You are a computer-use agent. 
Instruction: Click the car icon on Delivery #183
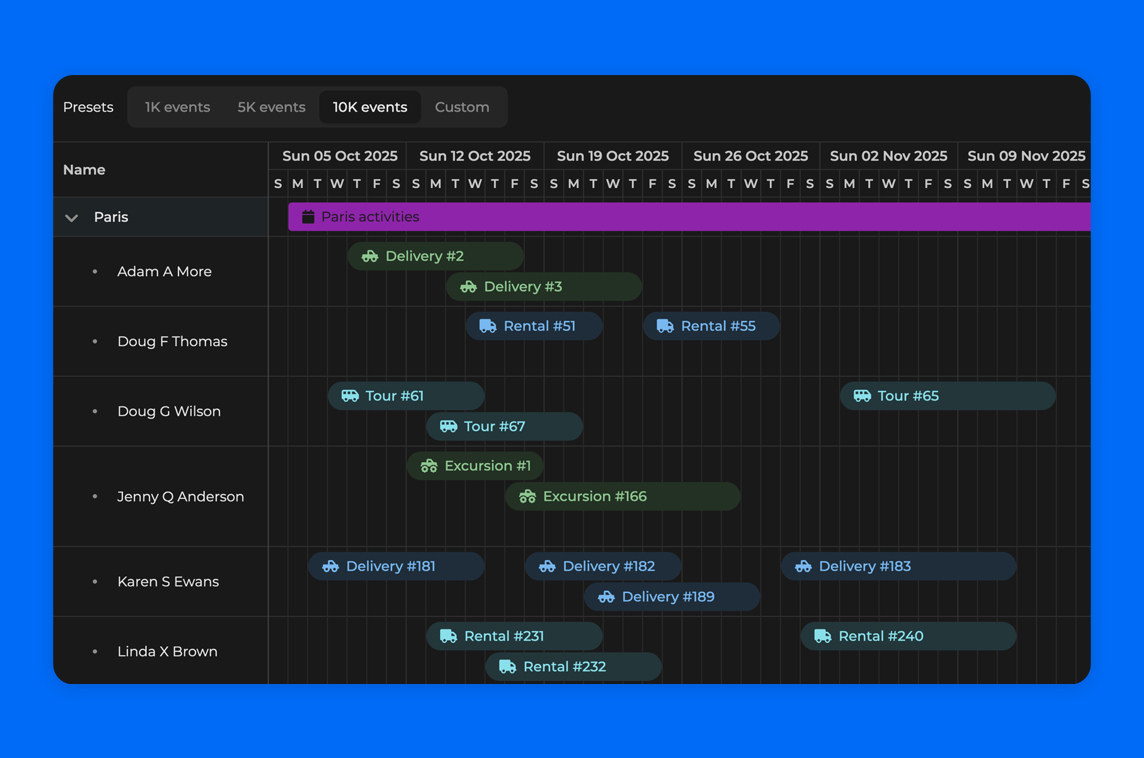point(803,567)
